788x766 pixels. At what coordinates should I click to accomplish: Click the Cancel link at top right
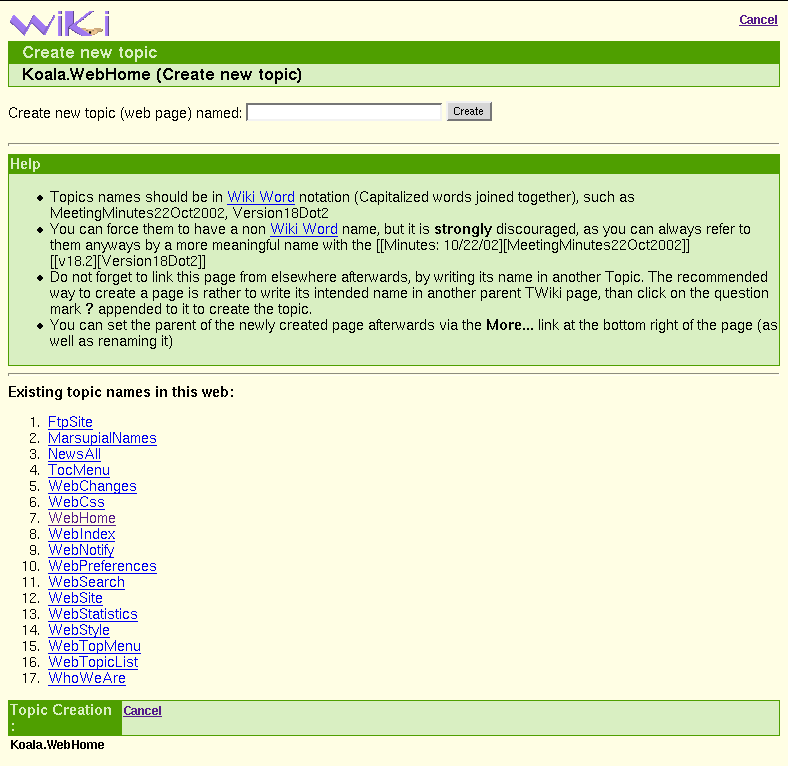[x=758, y=20]
